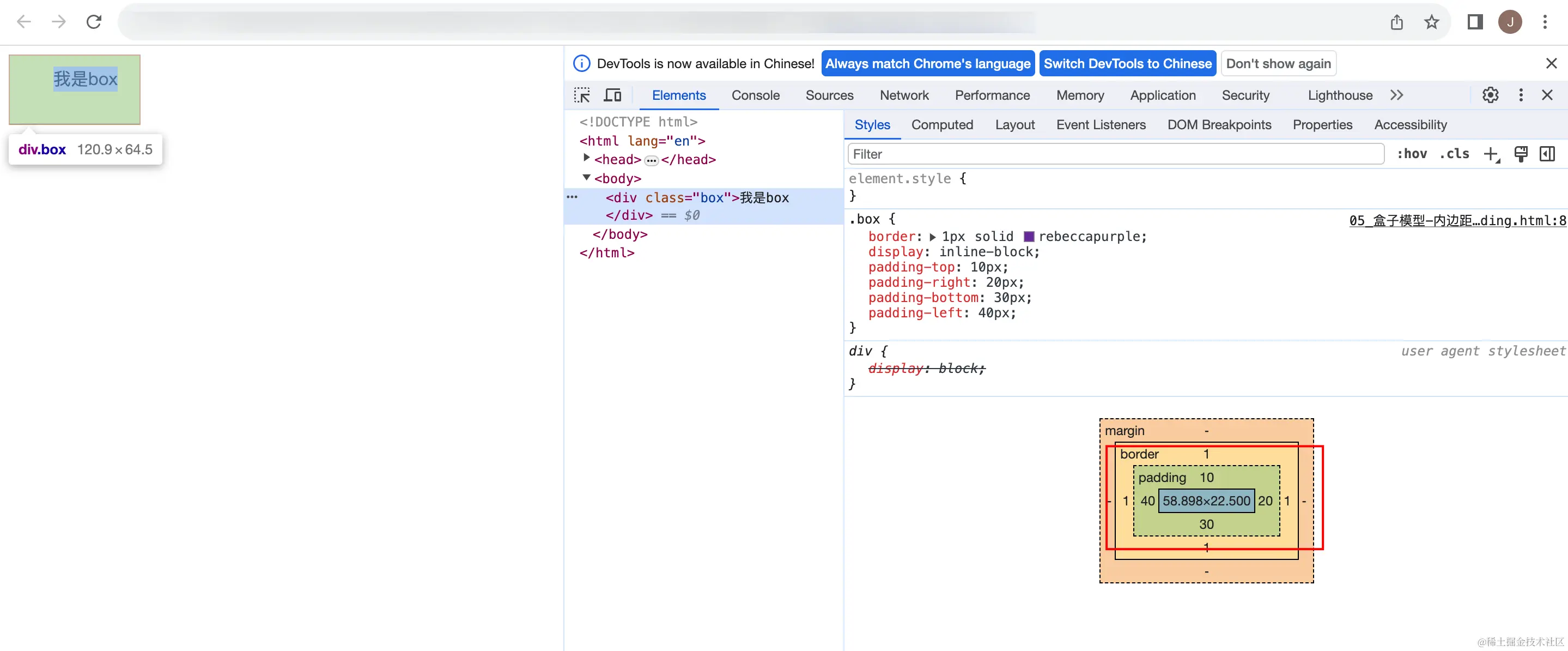The height and width of the screenshot is (651, 1568).
Task: Toggle Chrome side panel button
Action: [x=1474, y=22]
